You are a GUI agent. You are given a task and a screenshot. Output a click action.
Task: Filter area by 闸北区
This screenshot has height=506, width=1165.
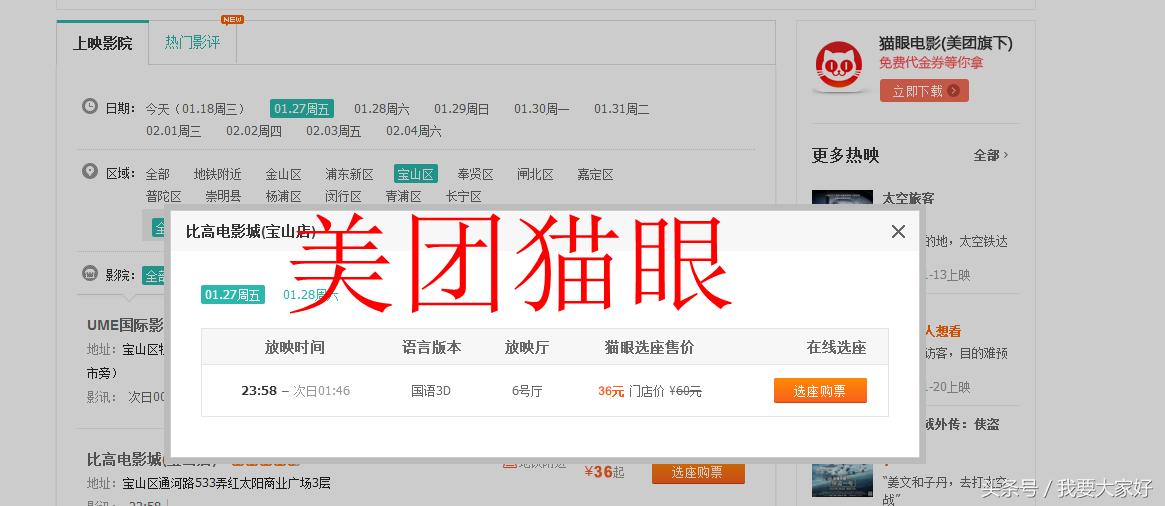535,175
